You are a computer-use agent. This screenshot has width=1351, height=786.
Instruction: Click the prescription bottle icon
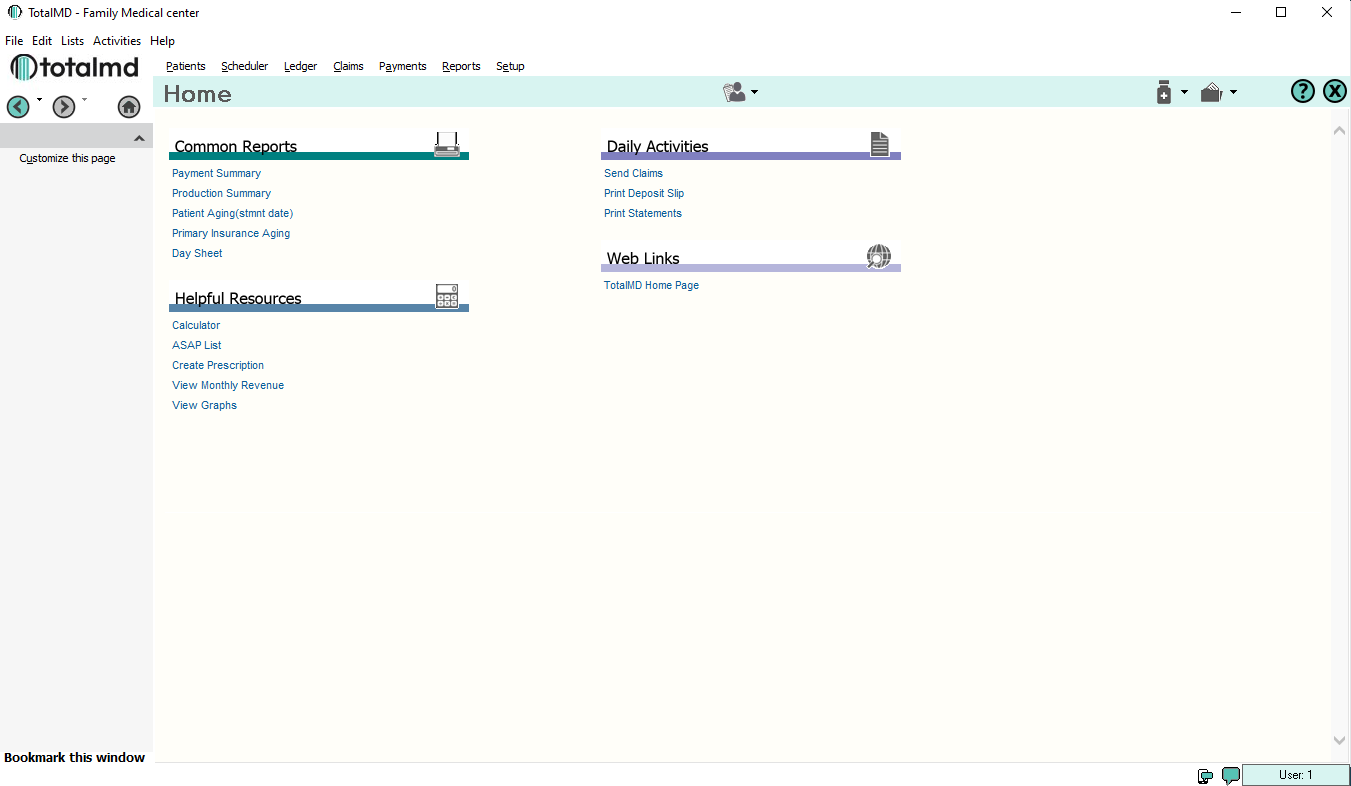(x=1164, y=92)
